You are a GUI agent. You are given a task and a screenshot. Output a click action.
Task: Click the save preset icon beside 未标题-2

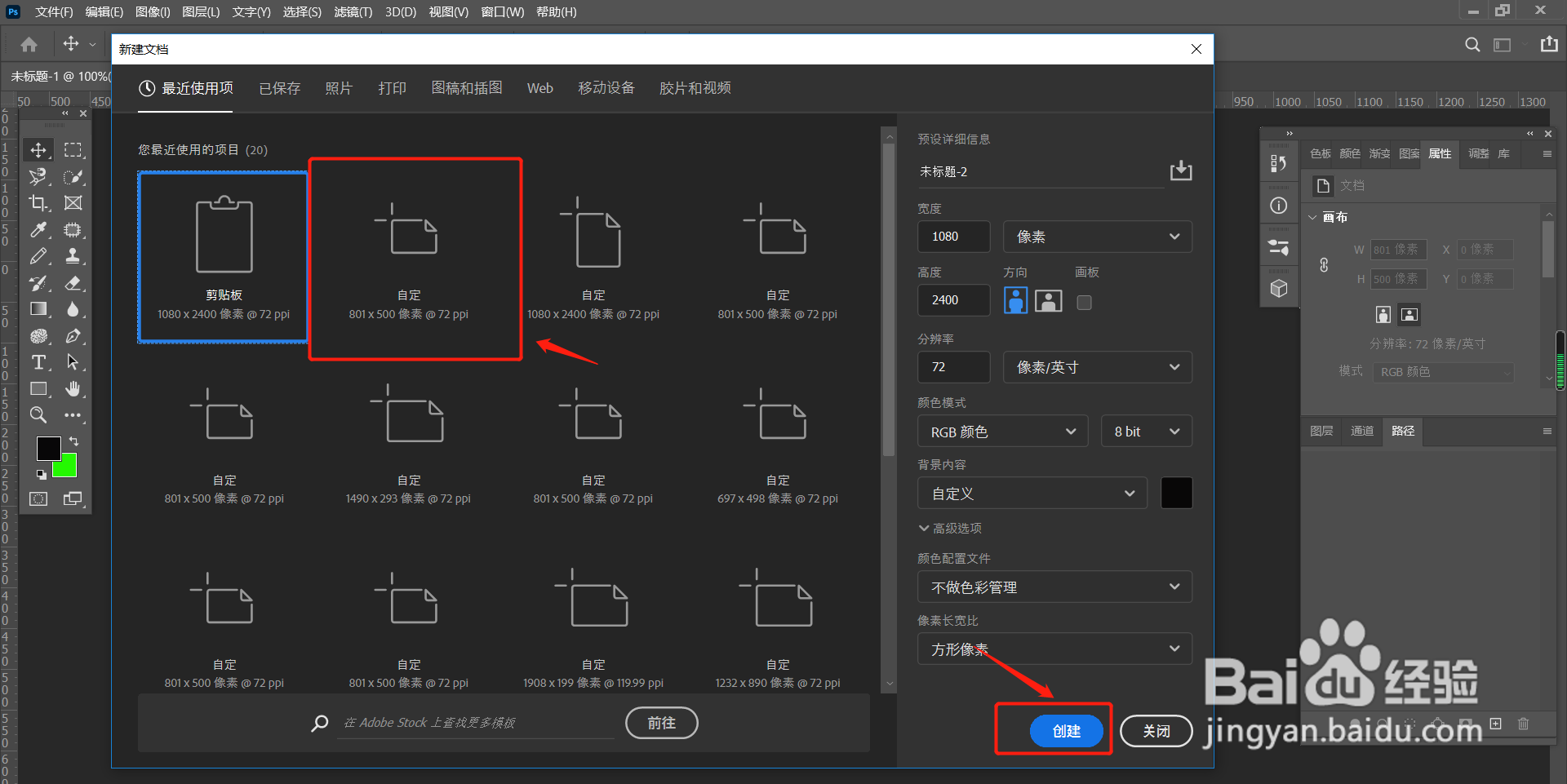click(1180, 171)
